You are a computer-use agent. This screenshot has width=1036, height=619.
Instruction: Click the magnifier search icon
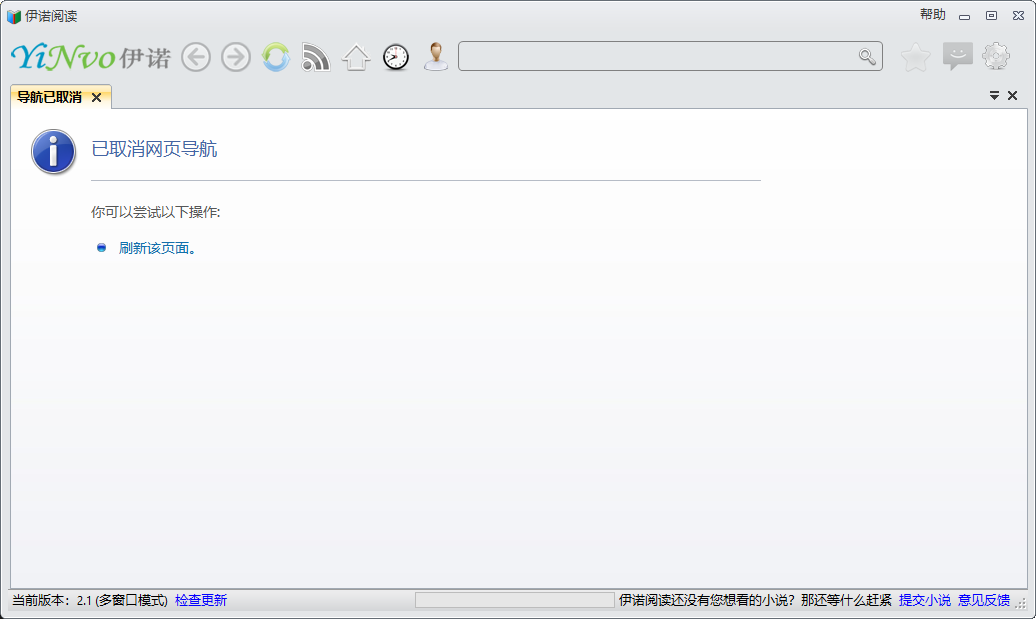pyautogui.click(x=867, y=57)
